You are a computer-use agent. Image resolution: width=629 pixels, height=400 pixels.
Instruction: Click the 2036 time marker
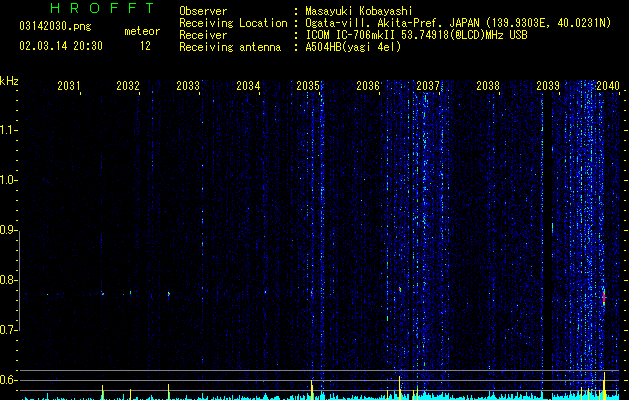click(368, 86)
